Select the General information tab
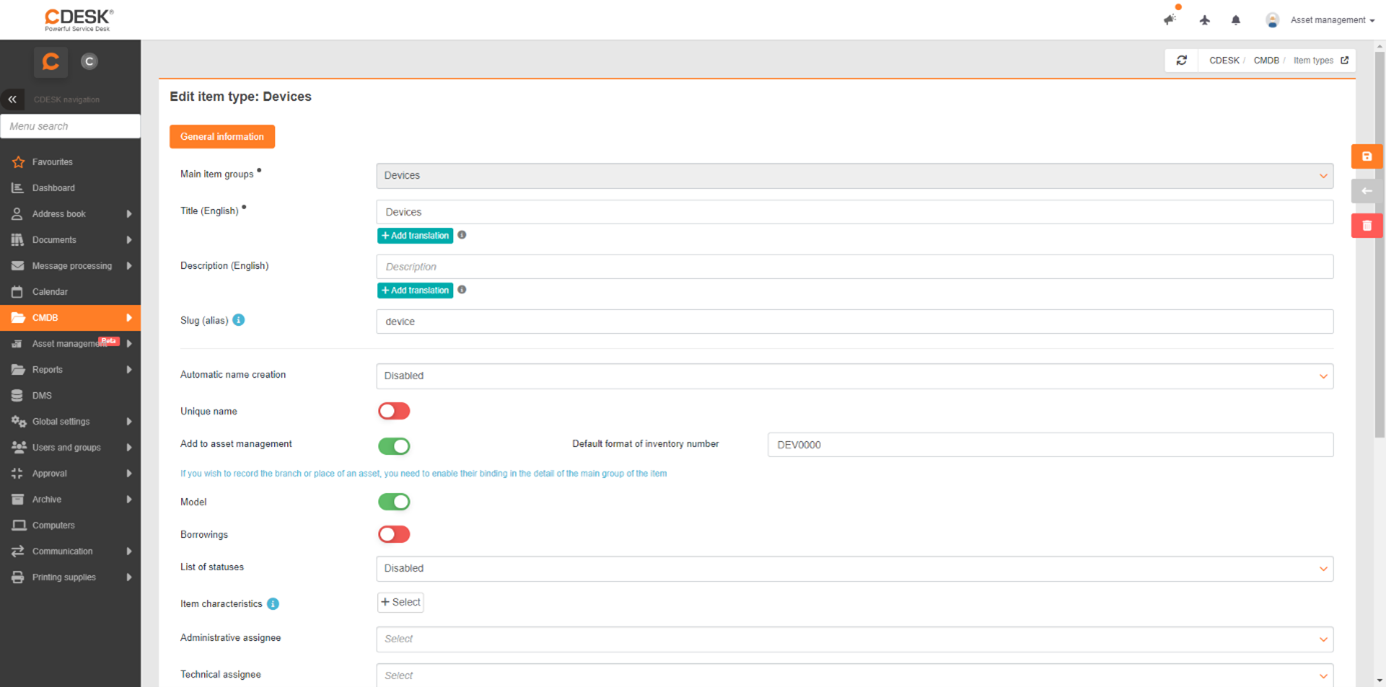 tap(222, 136)
